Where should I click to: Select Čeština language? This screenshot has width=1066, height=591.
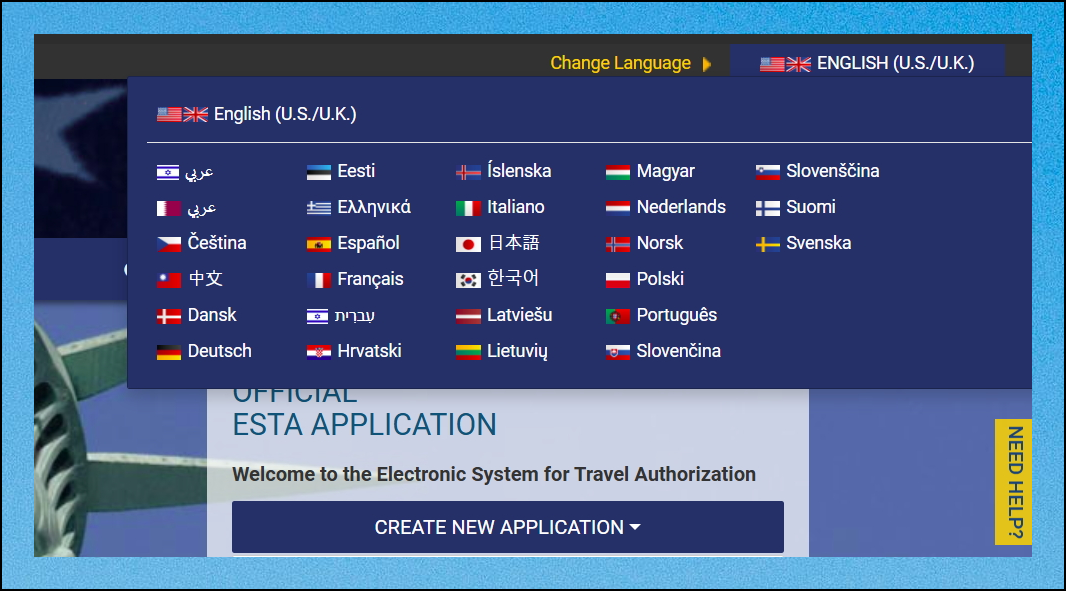[x=217, y=243]
